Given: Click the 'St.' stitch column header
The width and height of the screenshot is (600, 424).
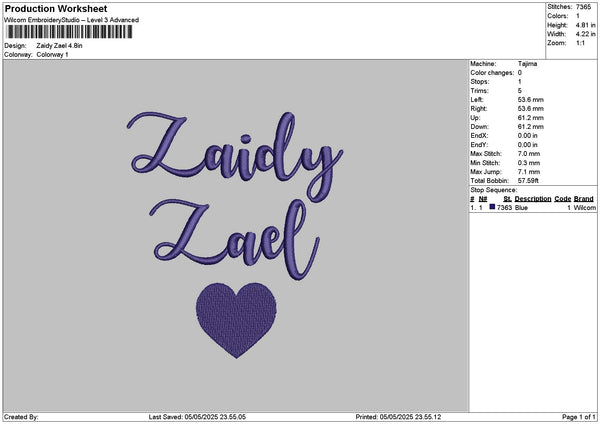Looking at the screenshot, I should pyautogui.click(x=507, y=199).
